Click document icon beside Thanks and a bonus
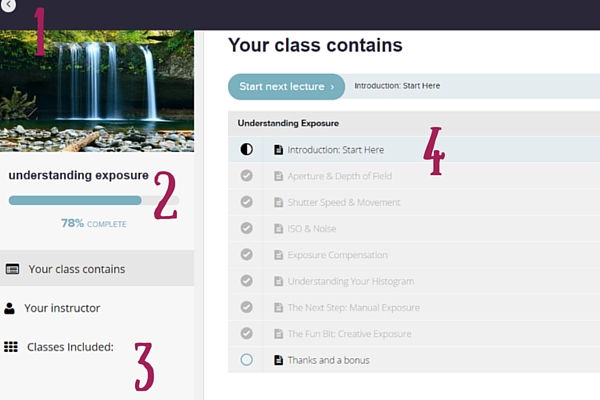 coord(279,360)
